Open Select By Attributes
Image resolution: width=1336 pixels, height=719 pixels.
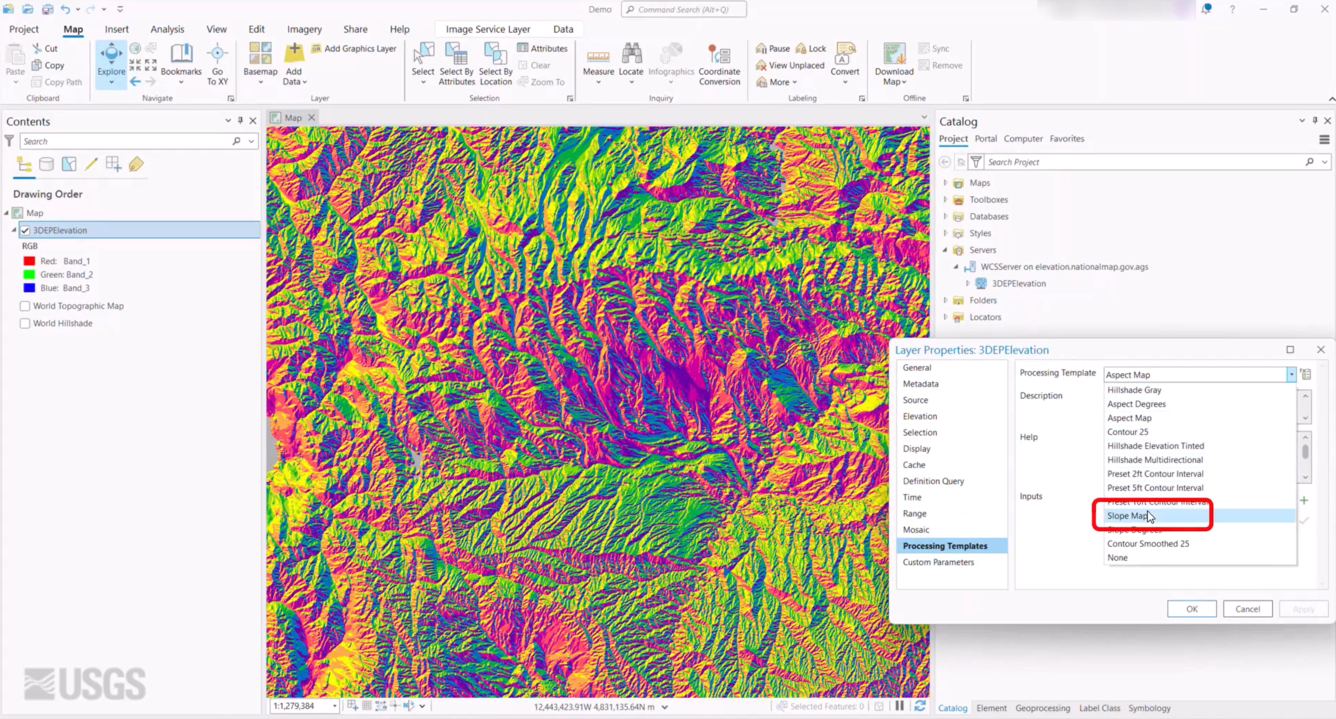457,62
